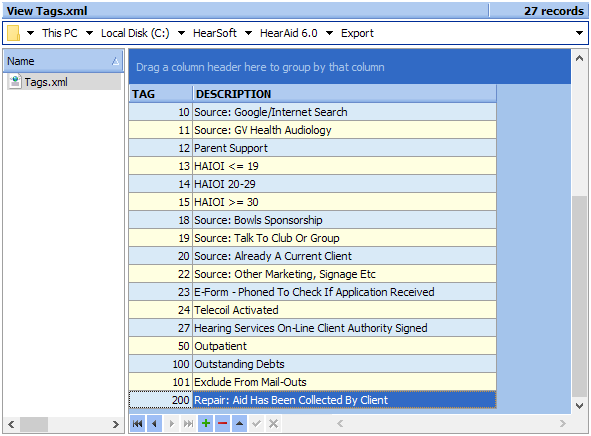The height and width of the screenshot is (436, 591).
Task: Navigate to Local Disk (C:) breadcrumb
Action: pyautogui.click(x=135, y=33)
